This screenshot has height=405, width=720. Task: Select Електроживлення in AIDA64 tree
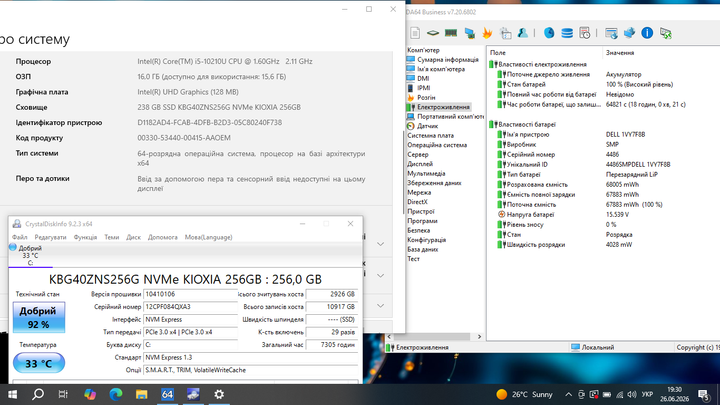(443, 107)
